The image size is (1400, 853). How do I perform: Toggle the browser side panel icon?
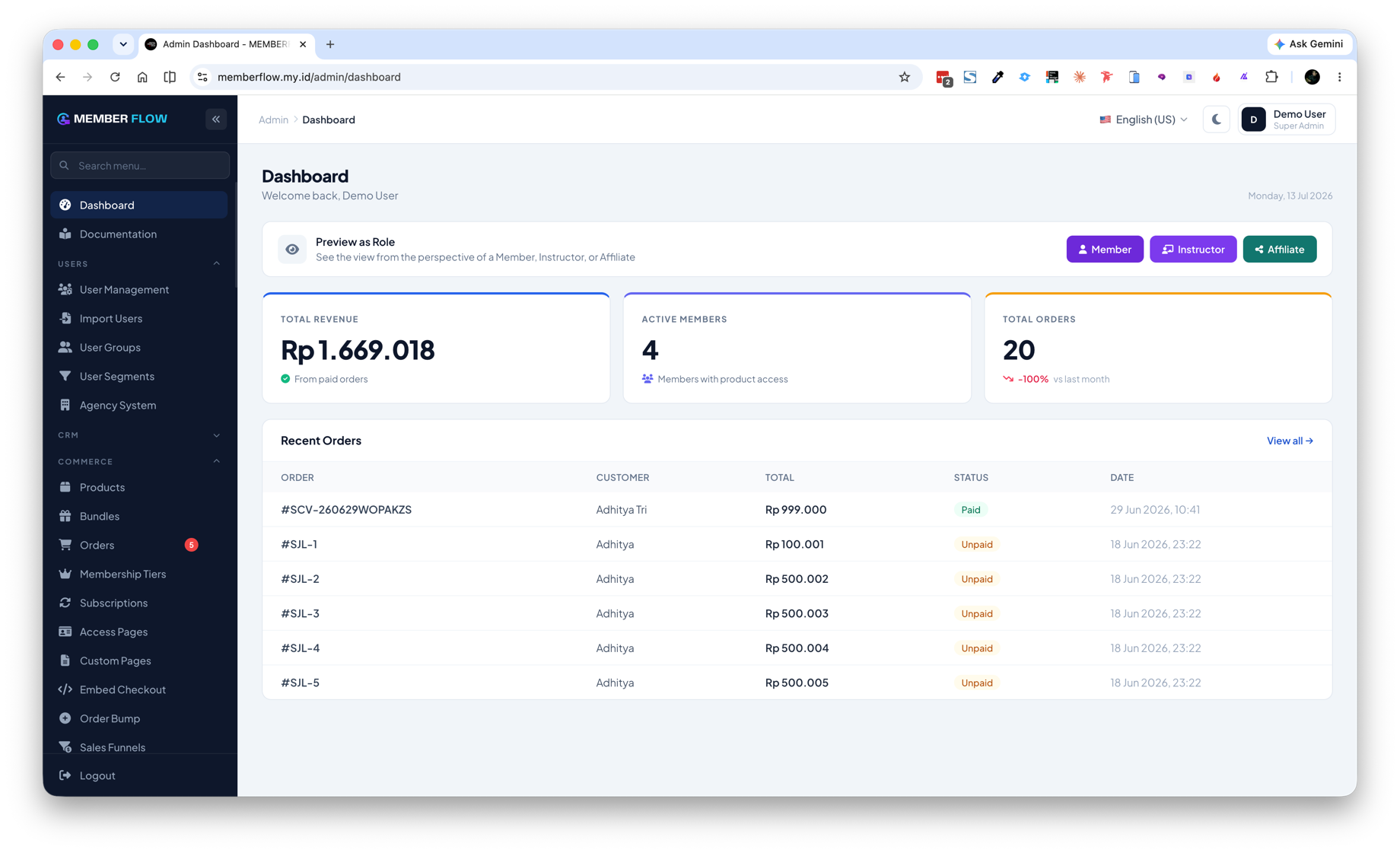170,77
